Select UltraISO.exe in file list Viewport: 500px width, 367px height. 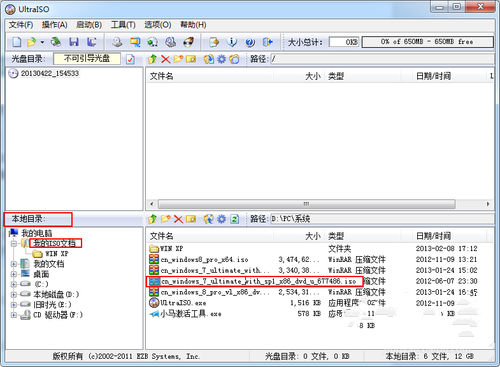tap(183, 303)
